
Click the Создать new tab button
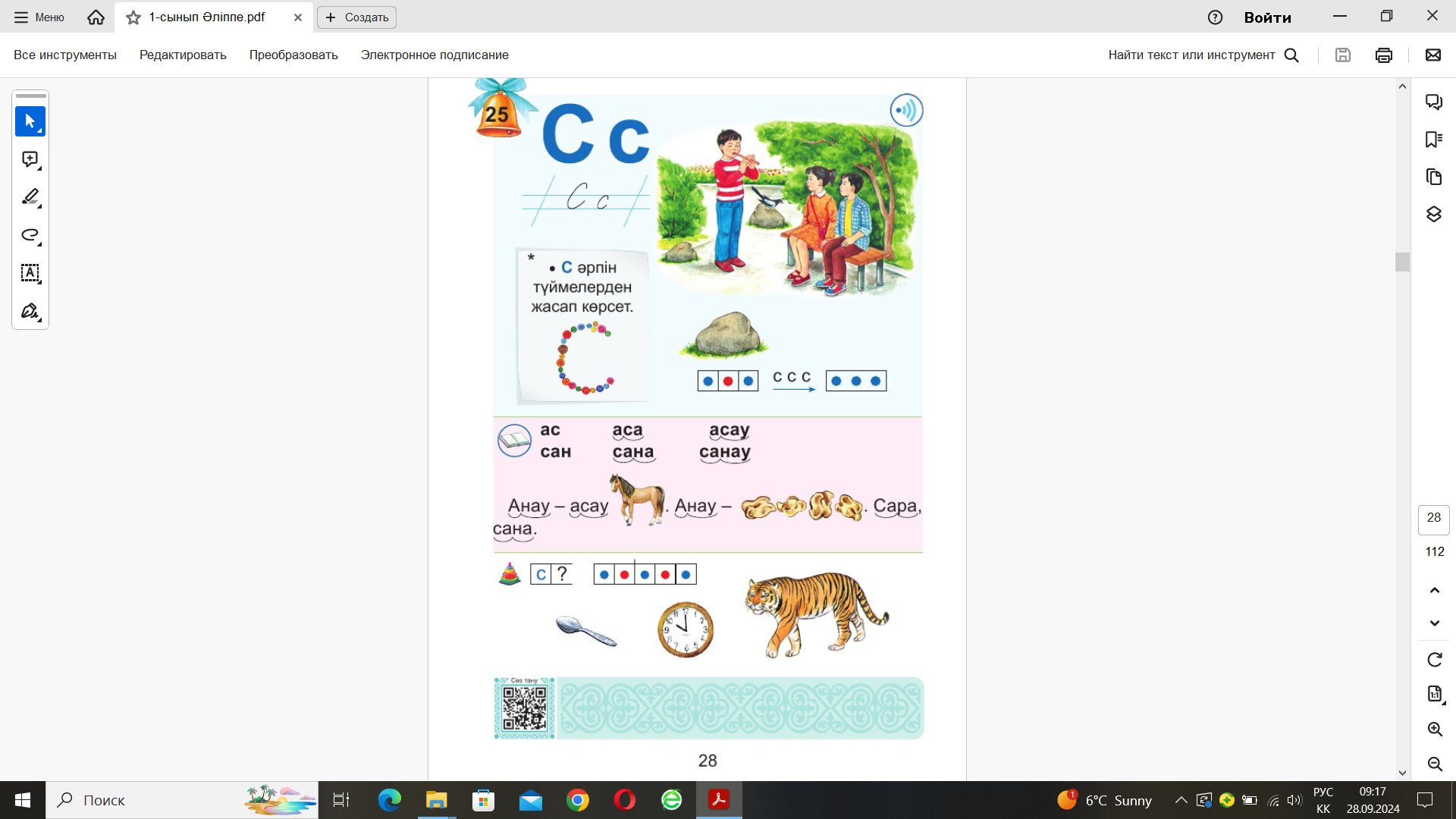[x=356, y=17]
